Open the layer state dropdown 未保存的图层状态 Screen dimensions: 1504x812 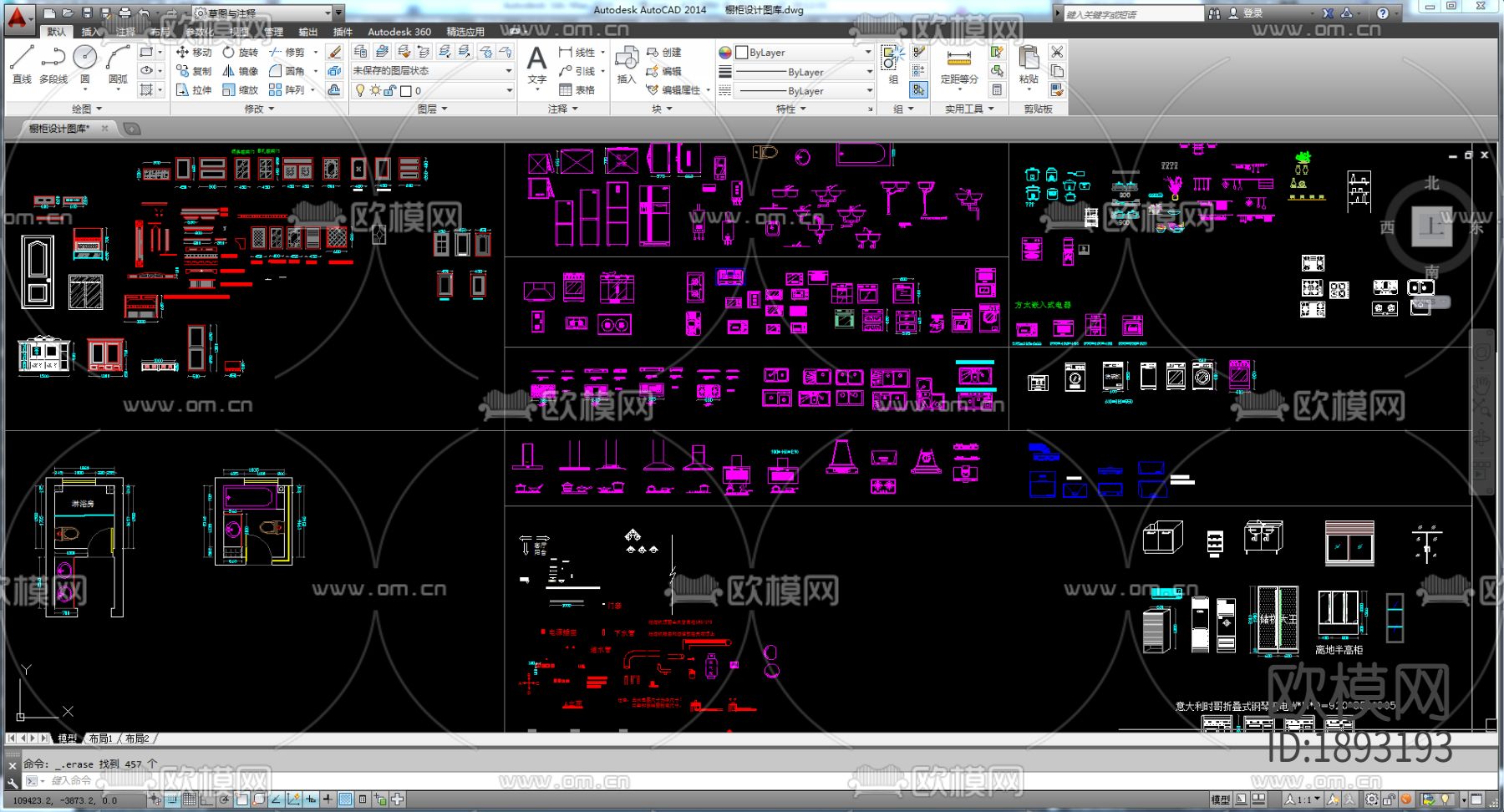point(433,71)
